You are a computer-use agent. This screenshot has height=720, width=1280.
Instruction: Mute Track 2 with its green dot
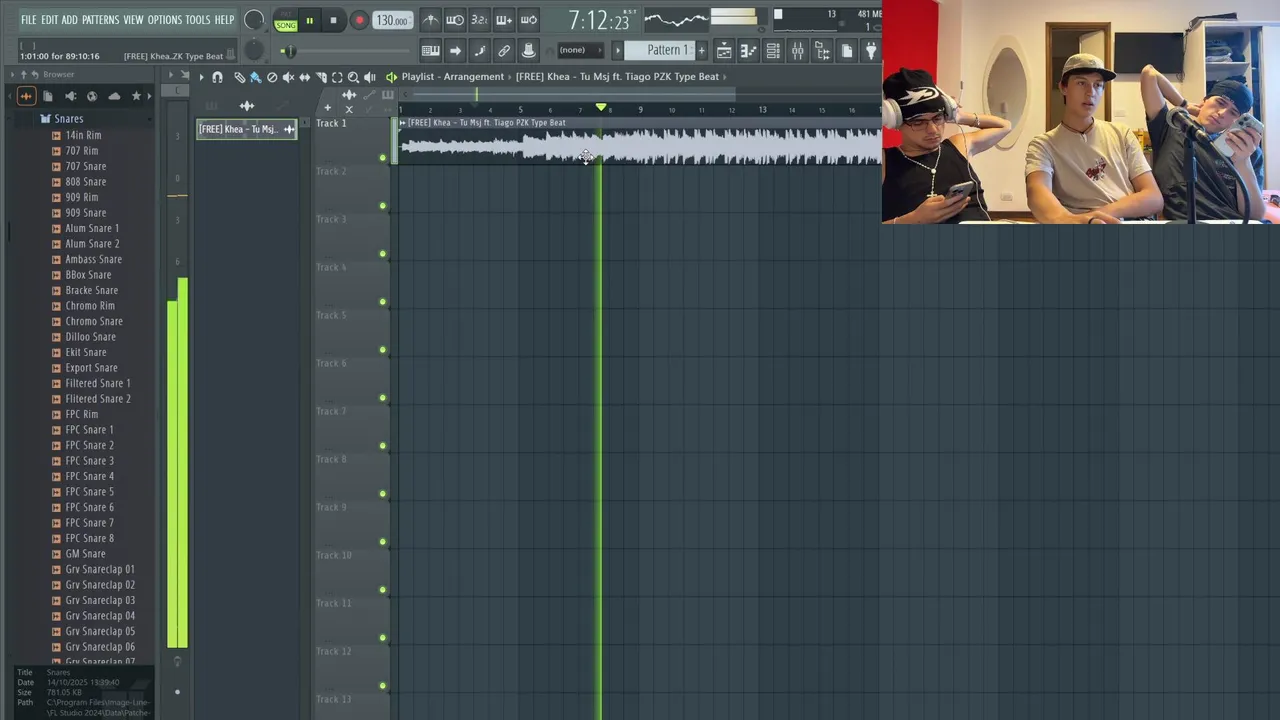[x=382, y=206]
